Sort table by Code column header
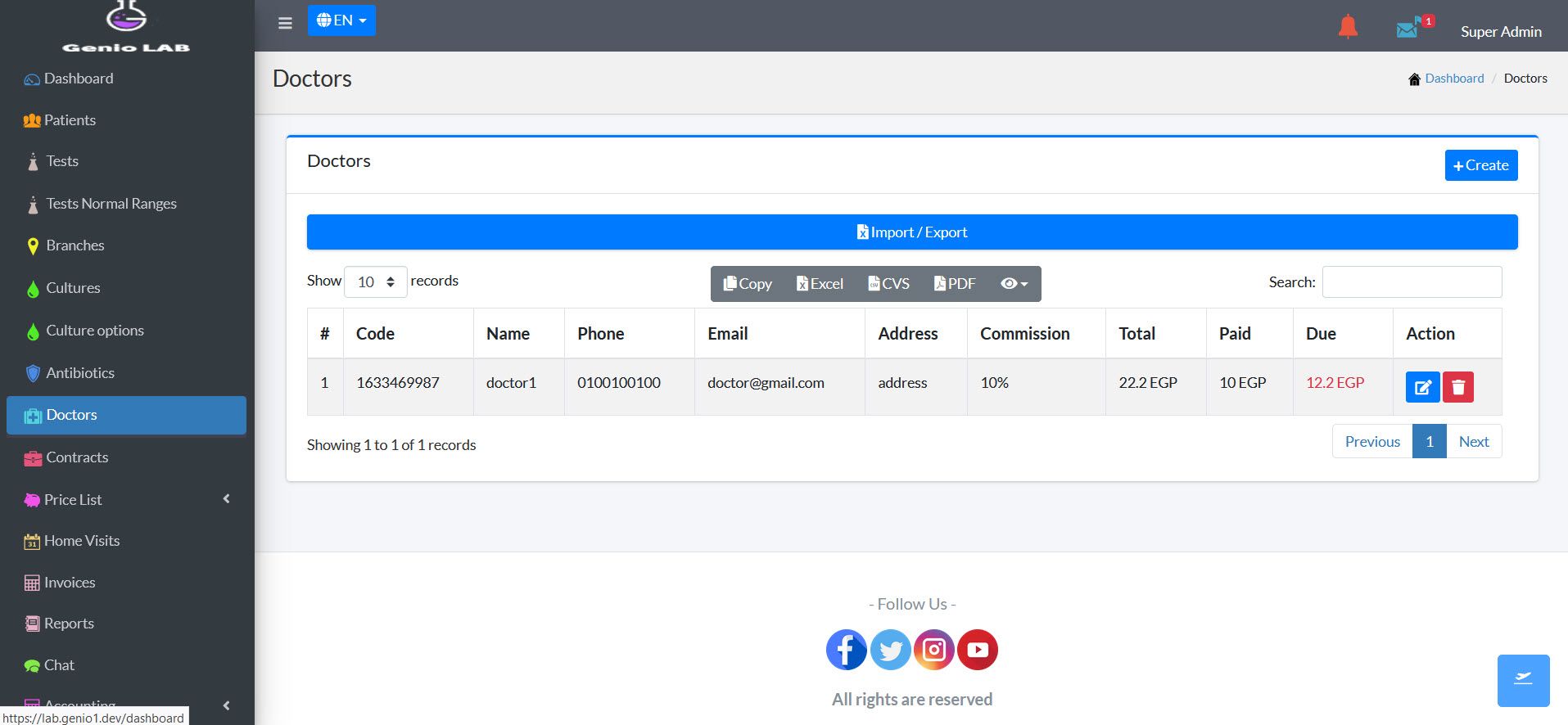This screenshot has height=725, width=1568. click(x=409, y=334)
